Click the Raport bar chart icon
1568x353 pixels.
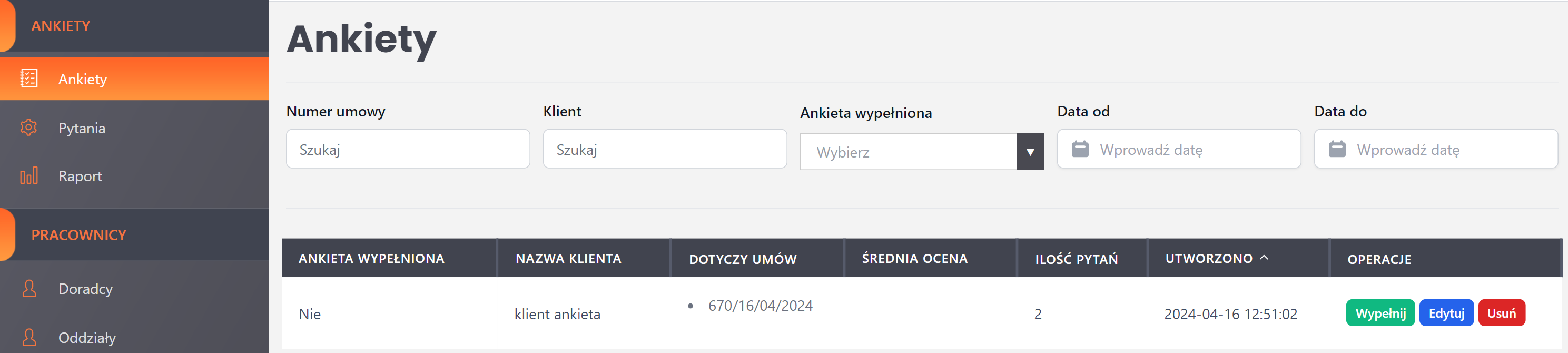(28, 176)
